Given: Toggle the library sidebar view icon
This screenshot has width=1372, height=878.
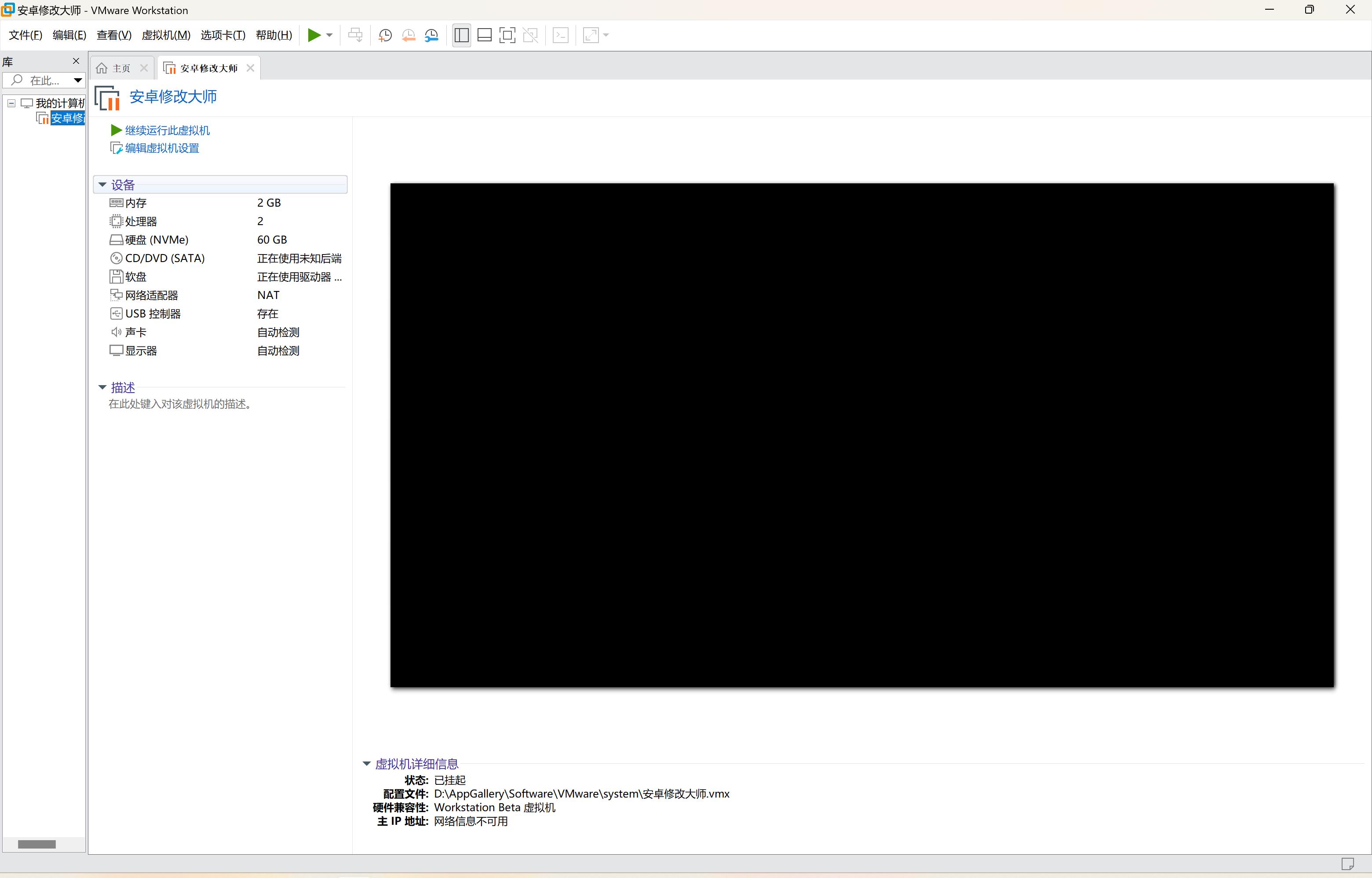Looking at the screenshot, I should (x=461, y=35).
